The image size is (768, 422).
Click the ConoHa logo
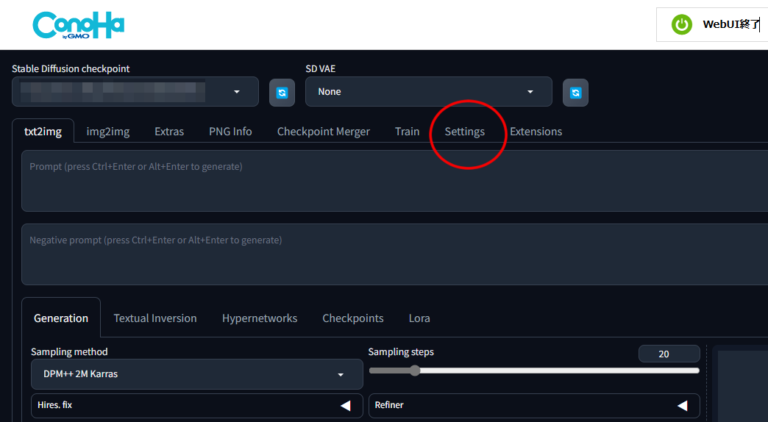coord(78,25)
